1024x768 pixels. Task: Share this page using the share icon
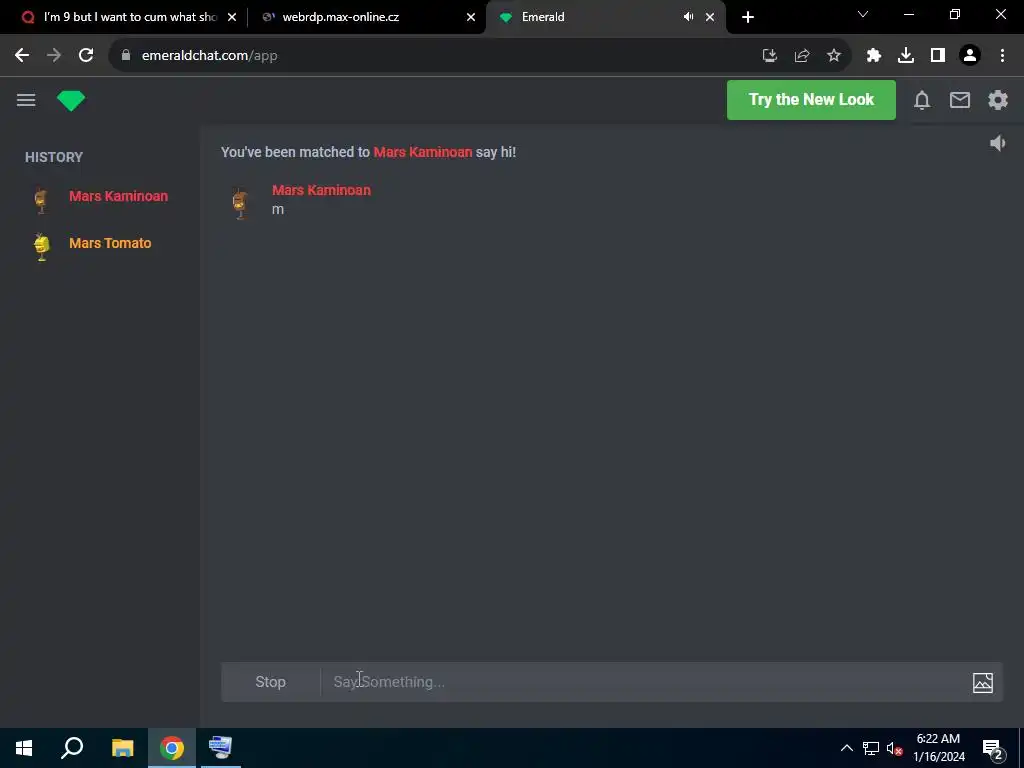click(x=801, y=56)
